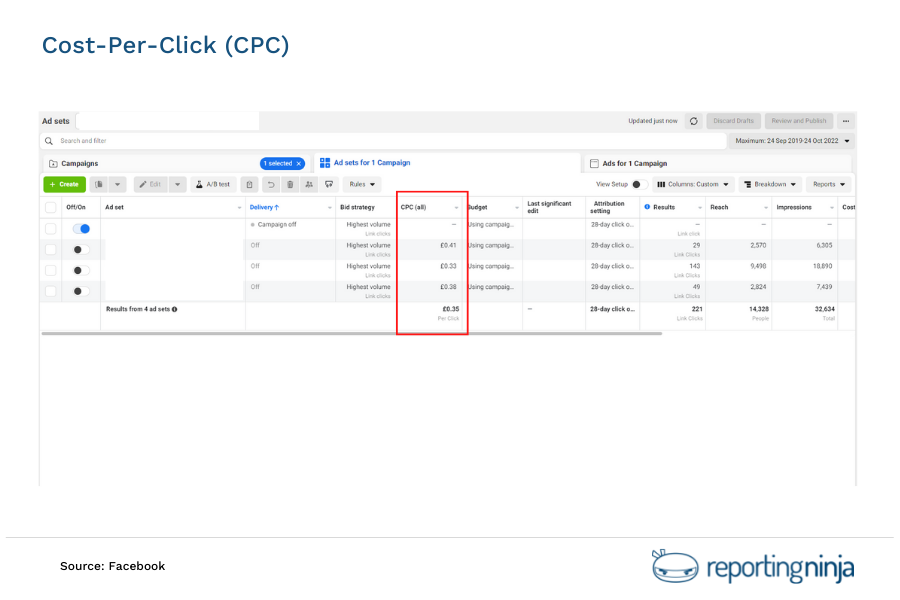Select the Duplicate icon in the toolbar
This screenshot has width=900, height=600.
[101, 184]
